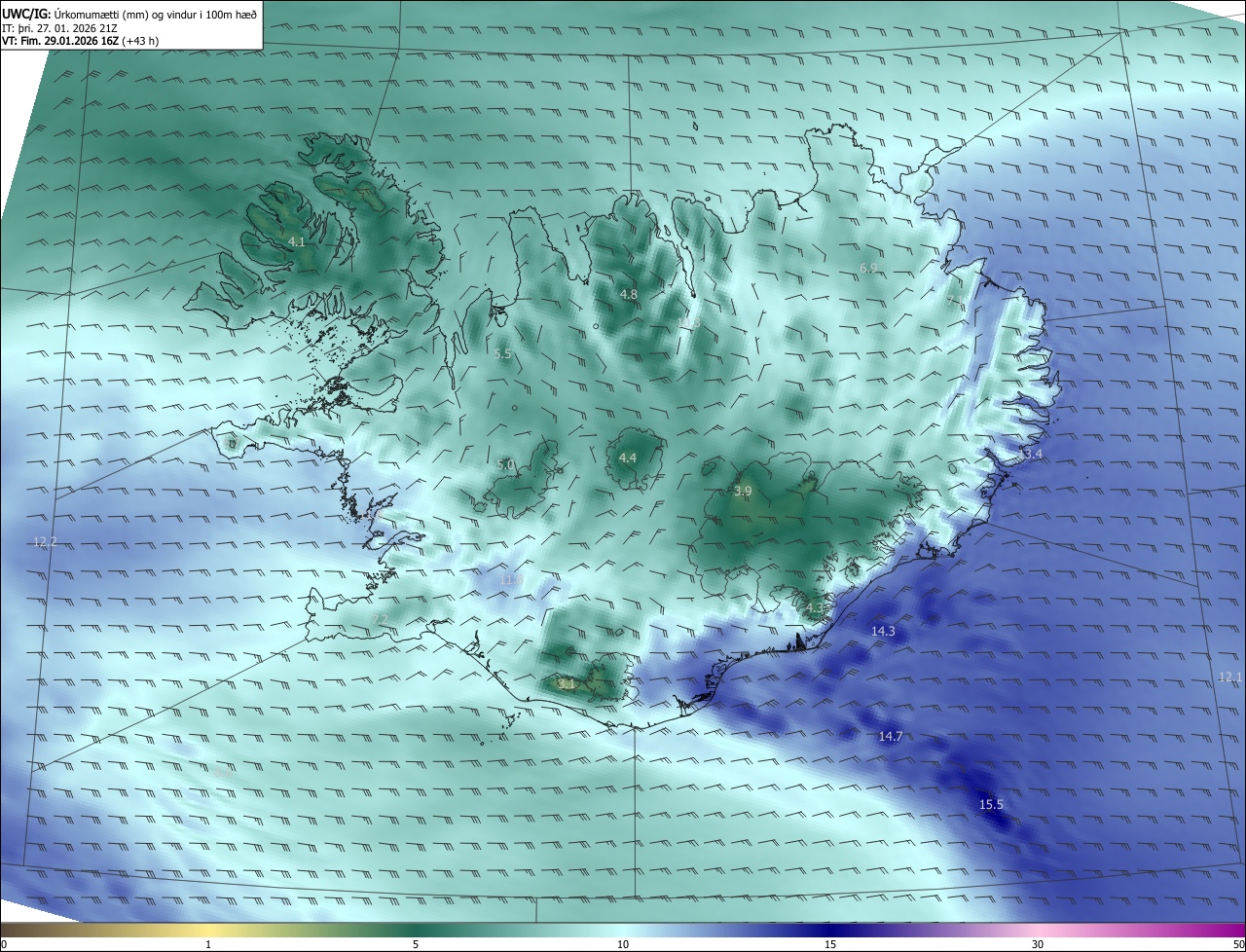This screenshot has height=952, width=1246.
Task: Click the 12.1 value at the eastern edge
Action: [x=1231, y=677]
